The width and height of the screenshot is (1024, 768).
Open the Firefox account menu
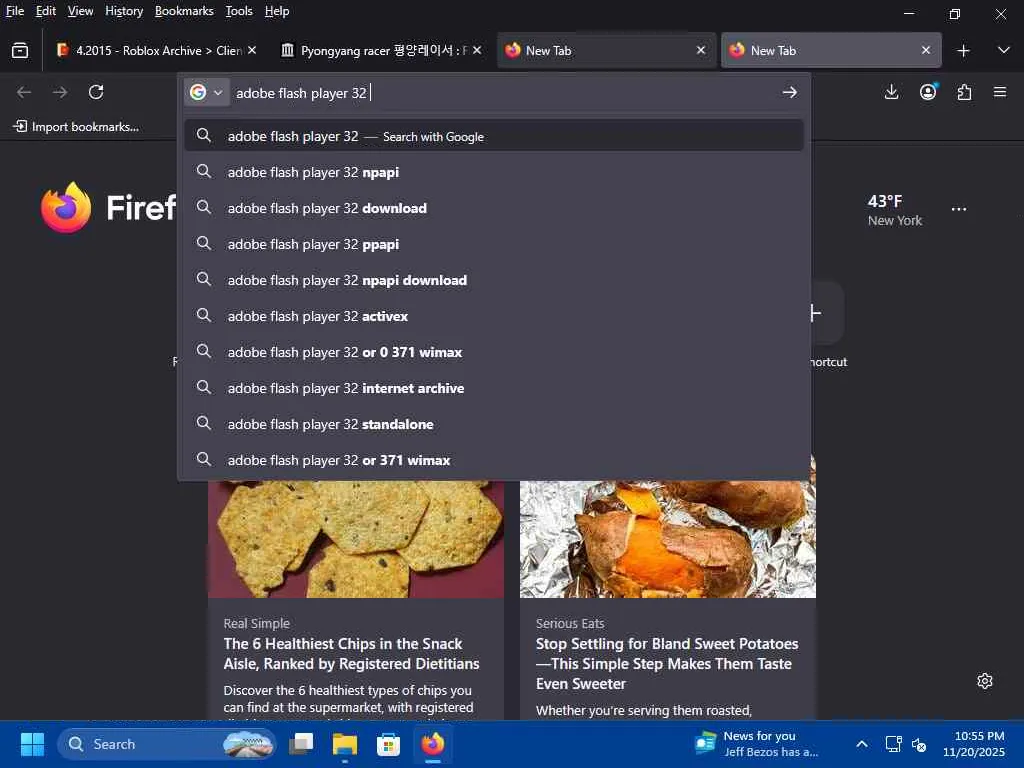(928, 92)
